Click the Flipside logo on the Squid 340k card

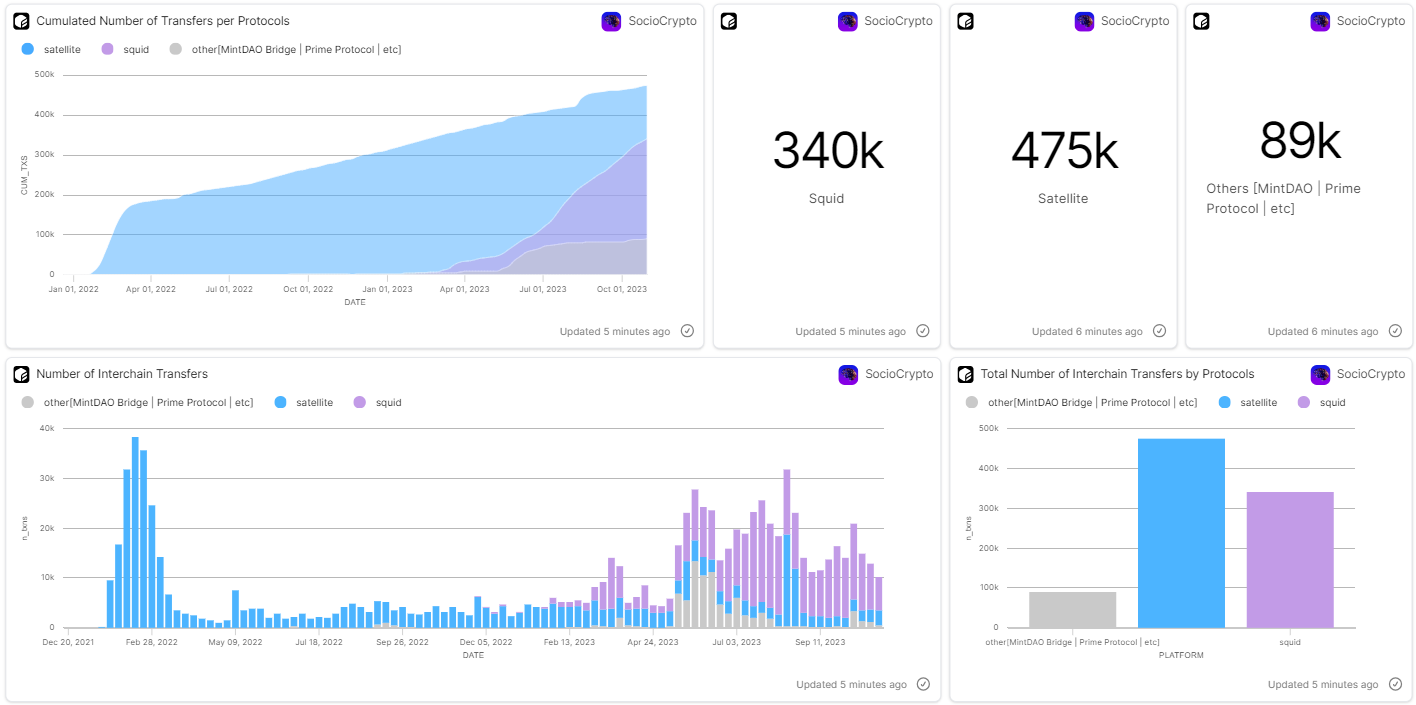(x=729, y=21)
